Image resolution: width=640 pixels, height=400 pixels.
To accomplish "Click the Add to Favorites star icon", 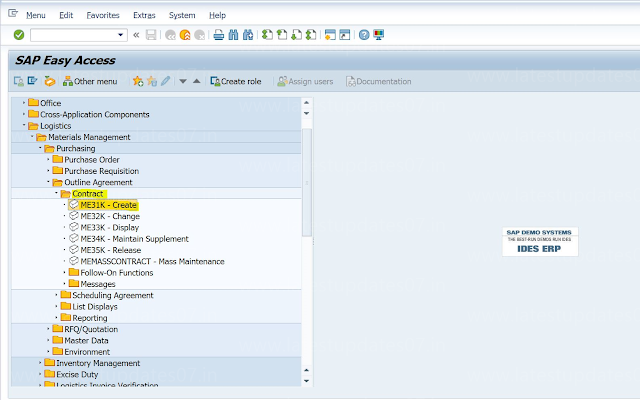I will point(138,81).
